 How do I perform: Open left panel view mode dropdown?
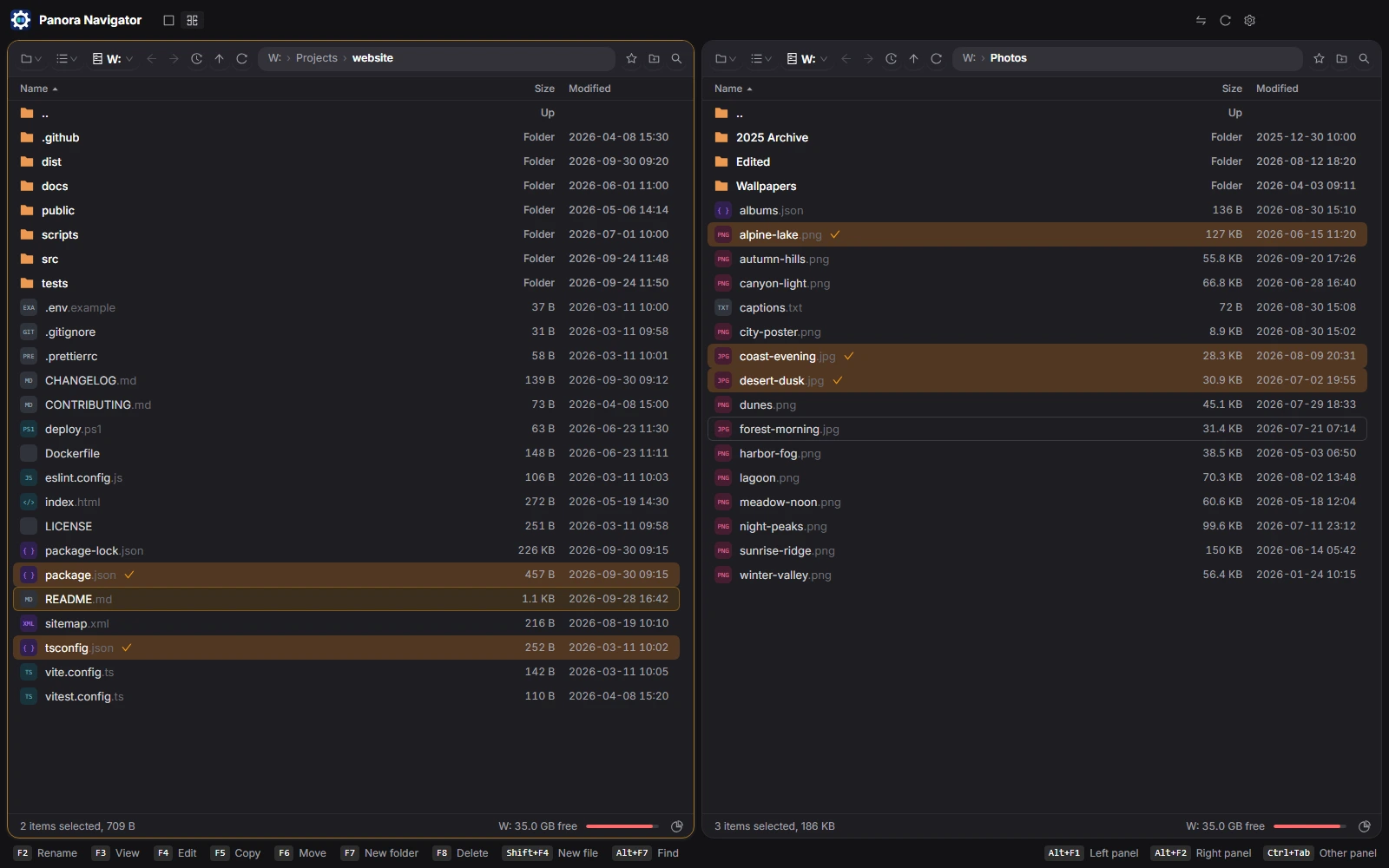click(67, 58)
